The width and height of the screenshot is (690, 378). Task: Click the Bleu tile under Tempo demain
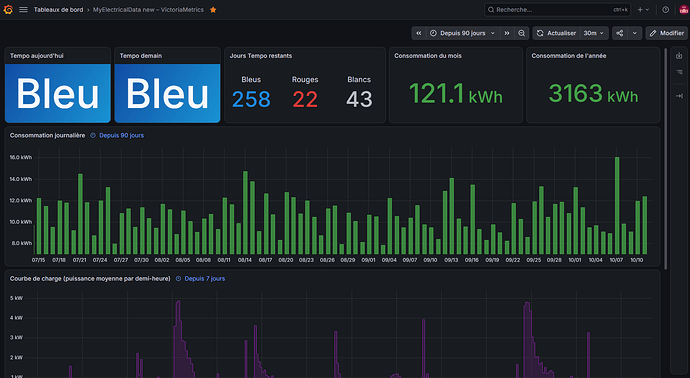(167, 93)
